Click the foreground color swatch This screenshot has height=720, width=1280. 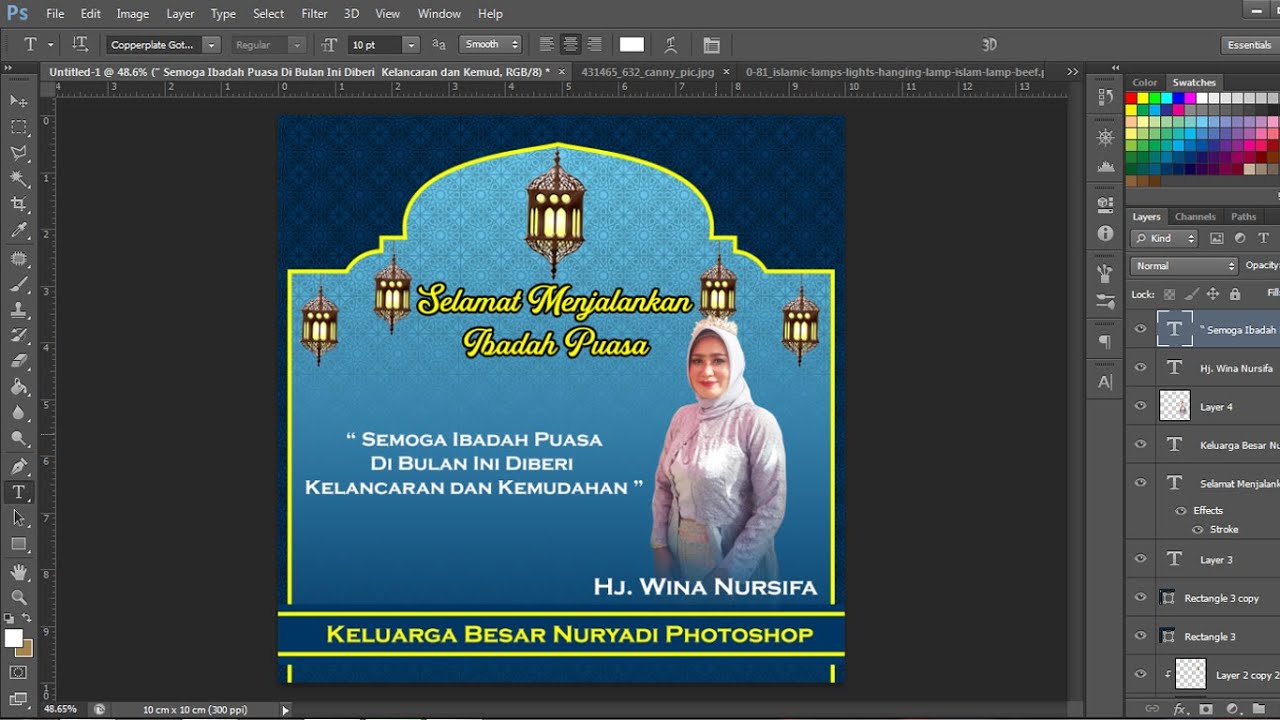13,638
